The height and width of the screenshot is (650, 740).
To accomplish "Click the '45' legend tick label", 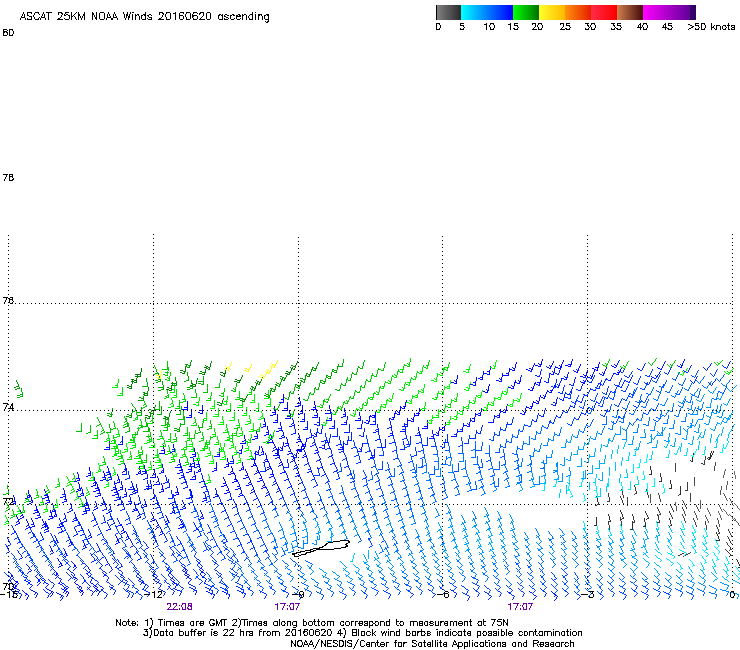I will pyautogui.click(x=667, y=27).
